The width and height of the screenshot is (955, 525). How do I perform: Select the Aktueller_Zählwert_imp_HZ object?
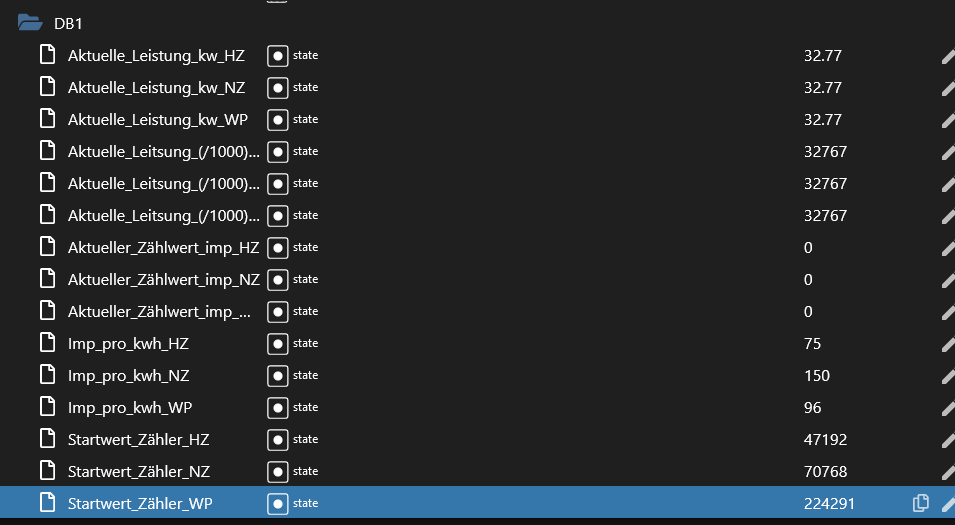coord(163,248)
